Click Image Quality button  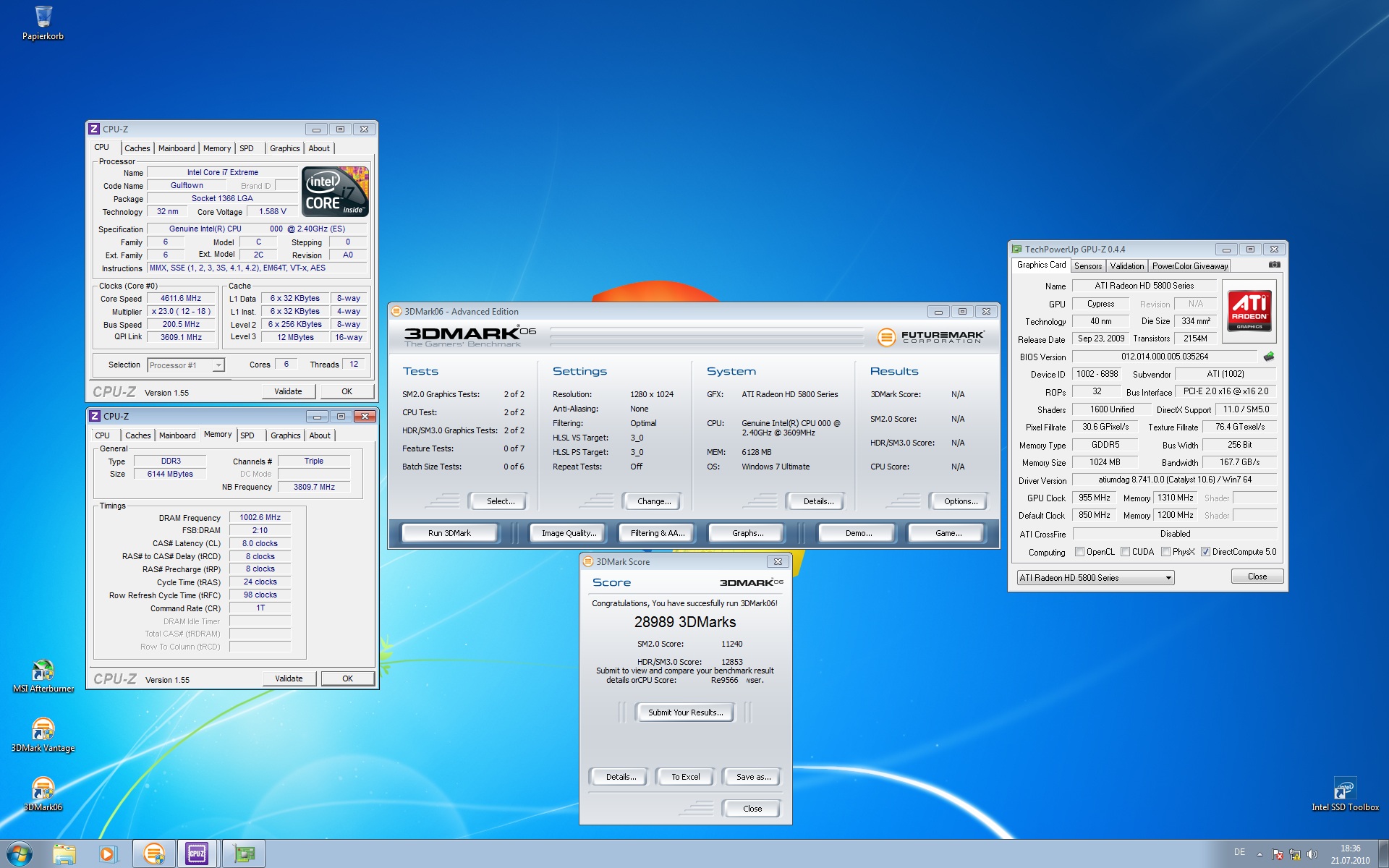click(x=569, y=533)
